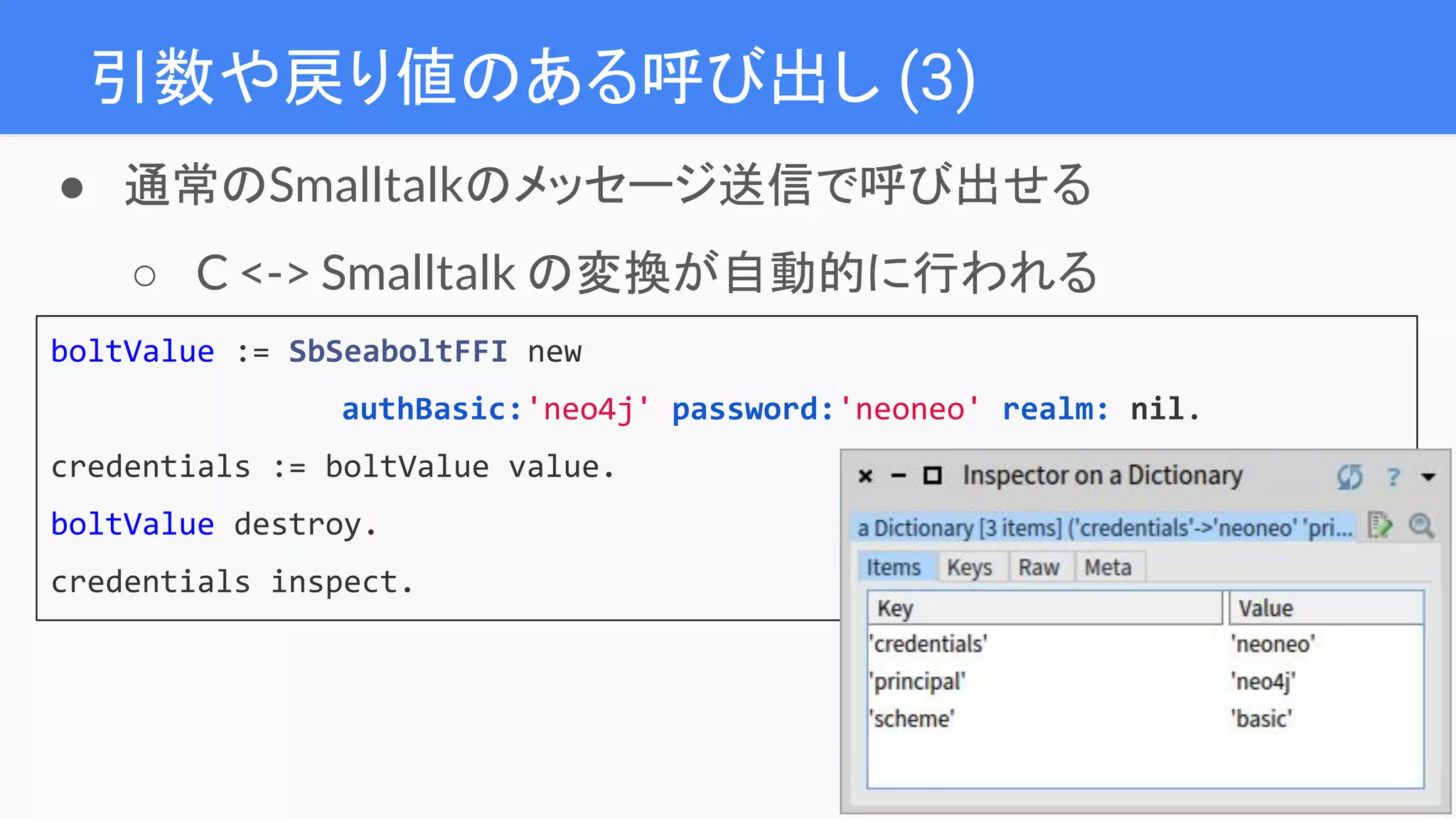Click SbSeaboltFFI in the code
1456x819 pixels.
[x=398, y=351]
